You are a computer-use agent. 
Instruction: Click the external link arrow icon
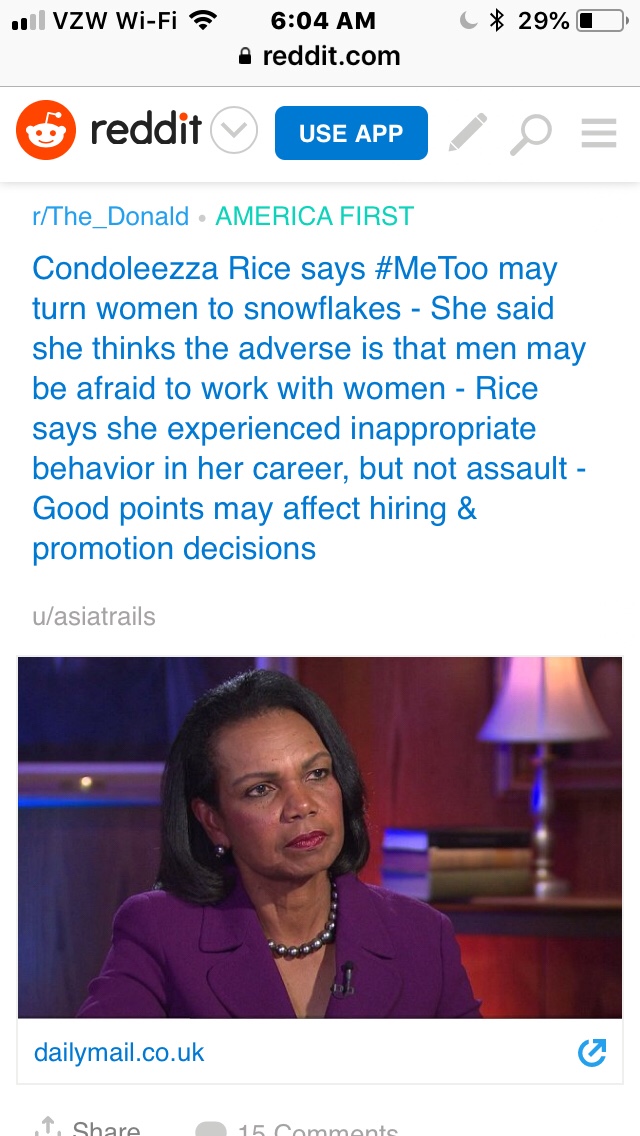592,1052
